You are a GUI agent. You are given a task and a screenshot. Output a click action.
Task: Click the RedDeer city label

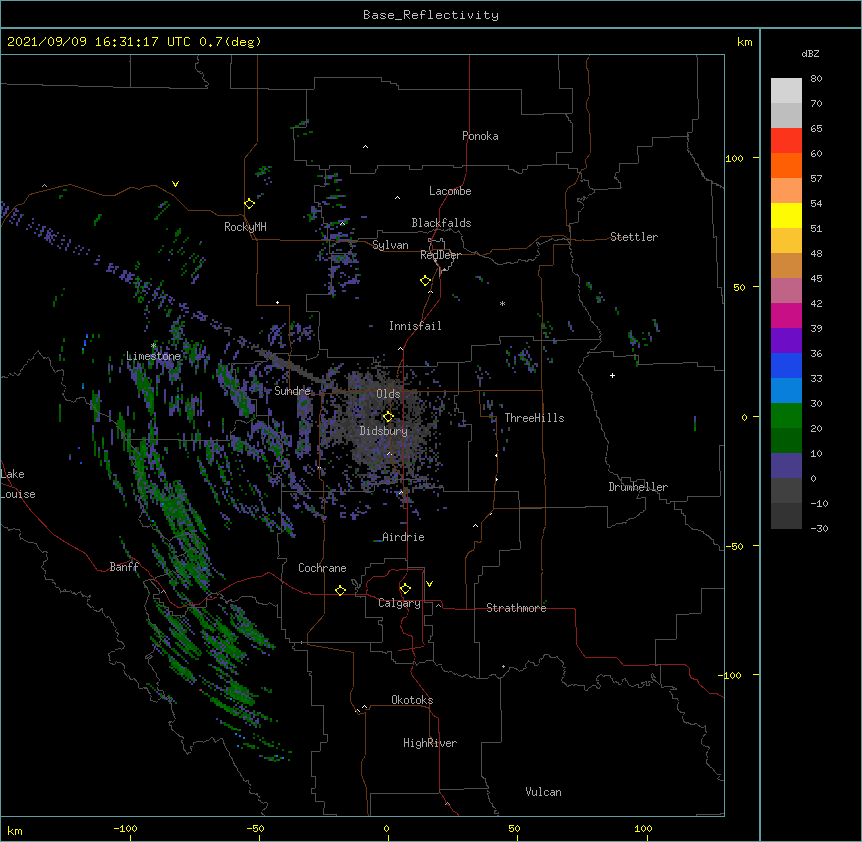[x=440, y=255]
